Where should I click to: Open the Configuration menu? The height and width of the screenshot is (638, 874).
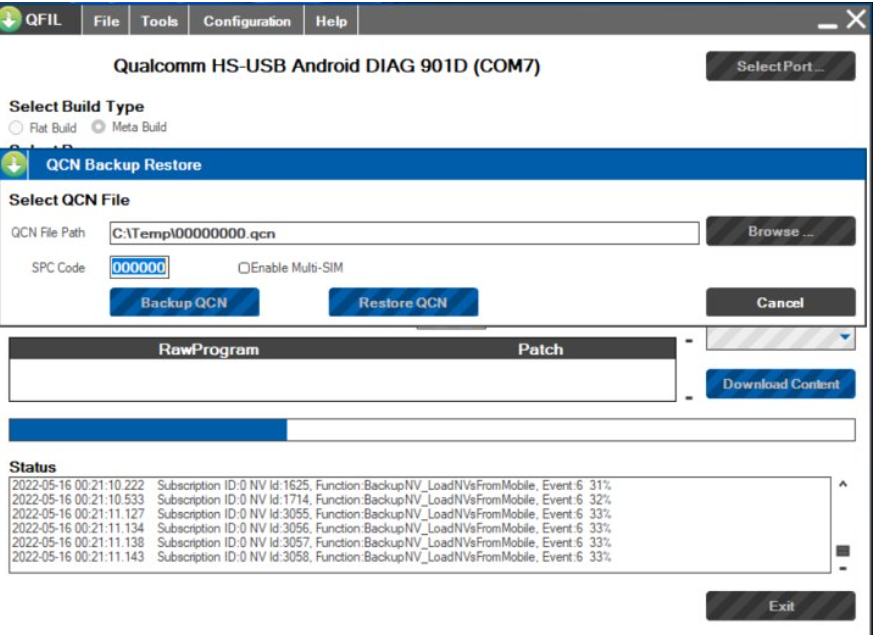coord(246,21)
